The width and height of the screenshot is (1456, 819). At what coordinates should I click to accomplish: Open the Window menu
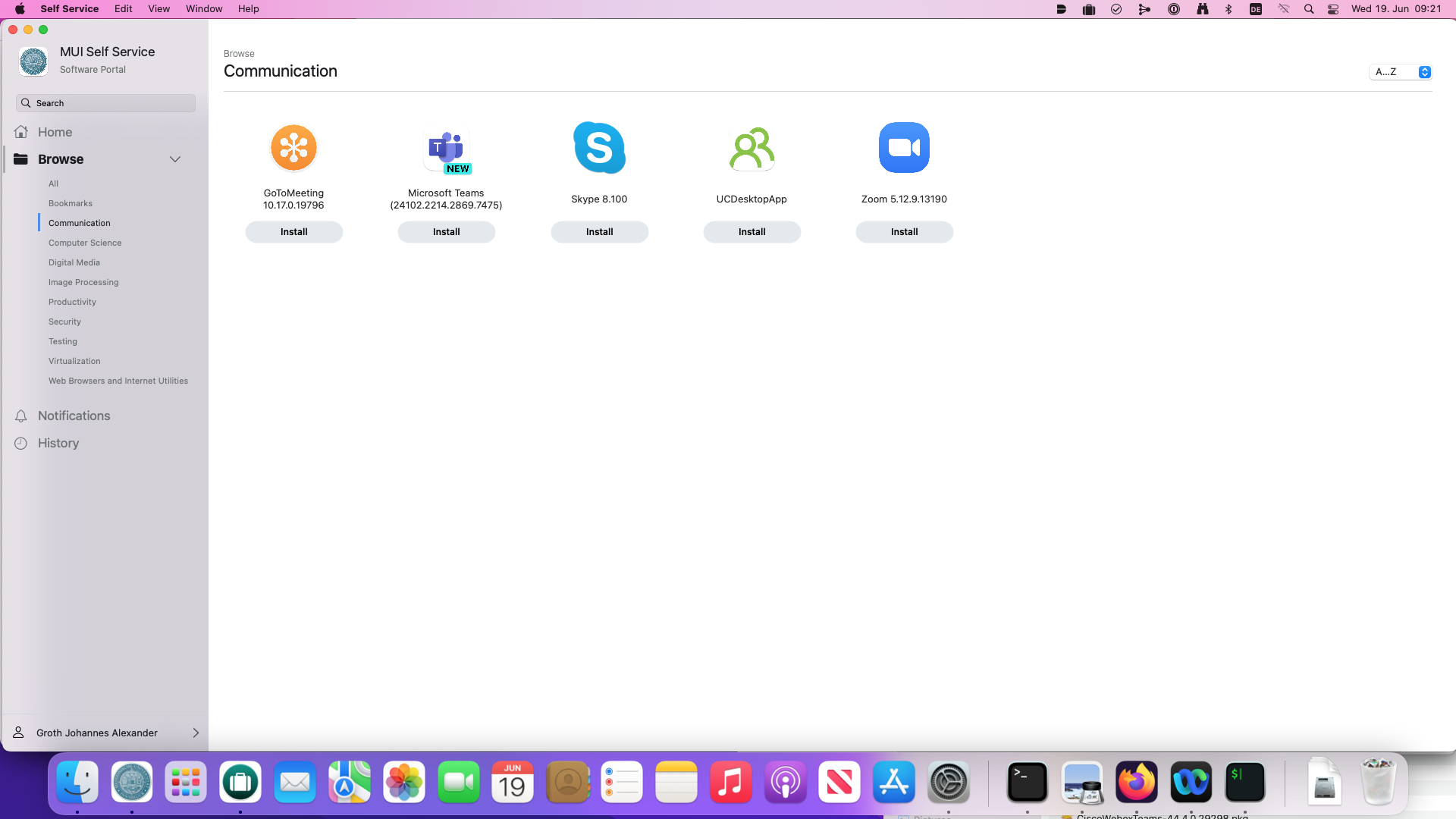pyautogui.click(x=204, y=9)
